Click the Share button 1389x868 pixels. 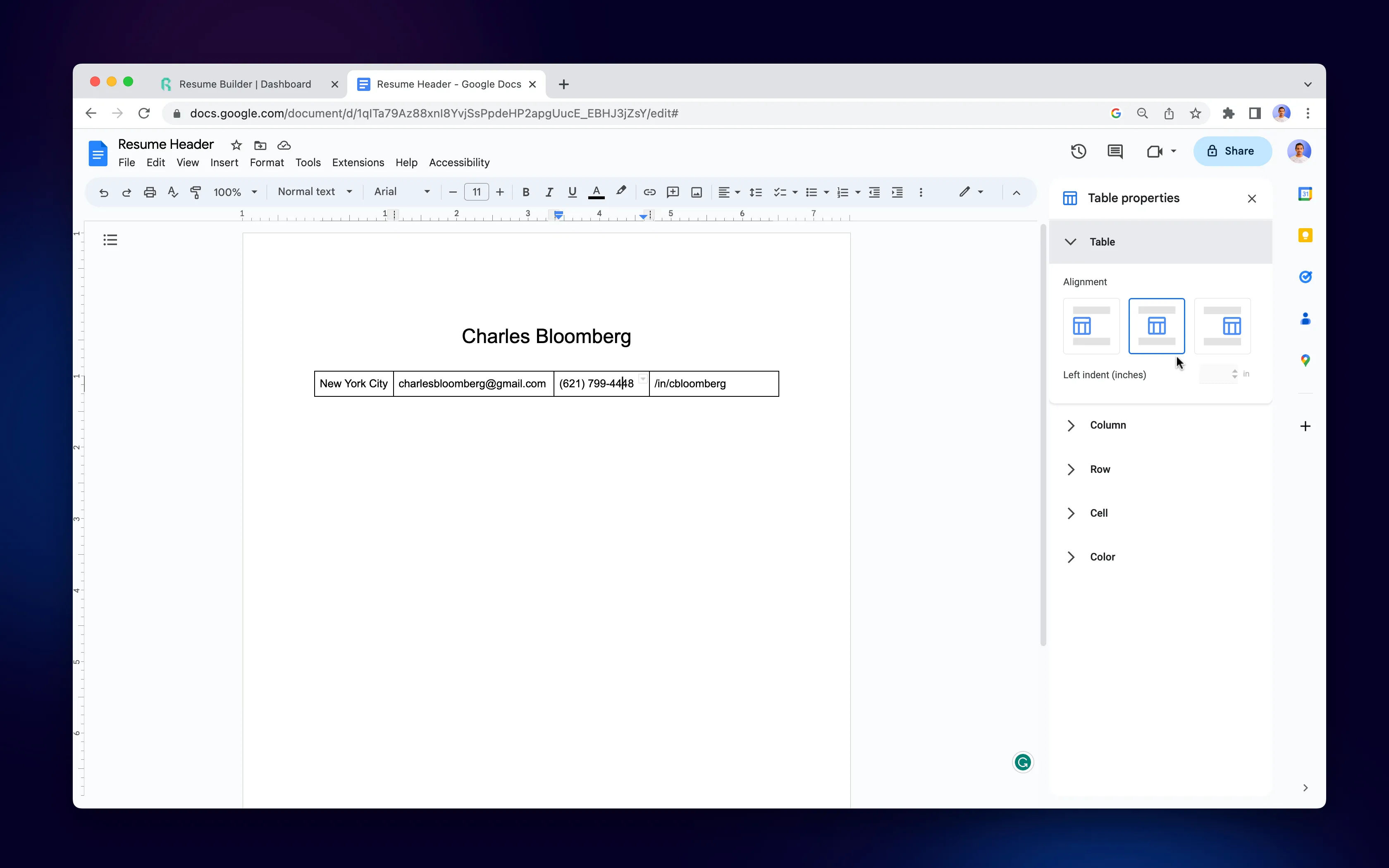pyautogui.click(x=1232, y=150)
